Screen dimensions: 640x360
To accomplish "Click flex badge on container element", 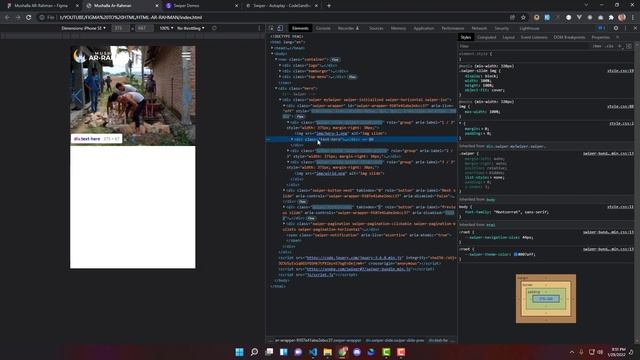I will (335, 60).
